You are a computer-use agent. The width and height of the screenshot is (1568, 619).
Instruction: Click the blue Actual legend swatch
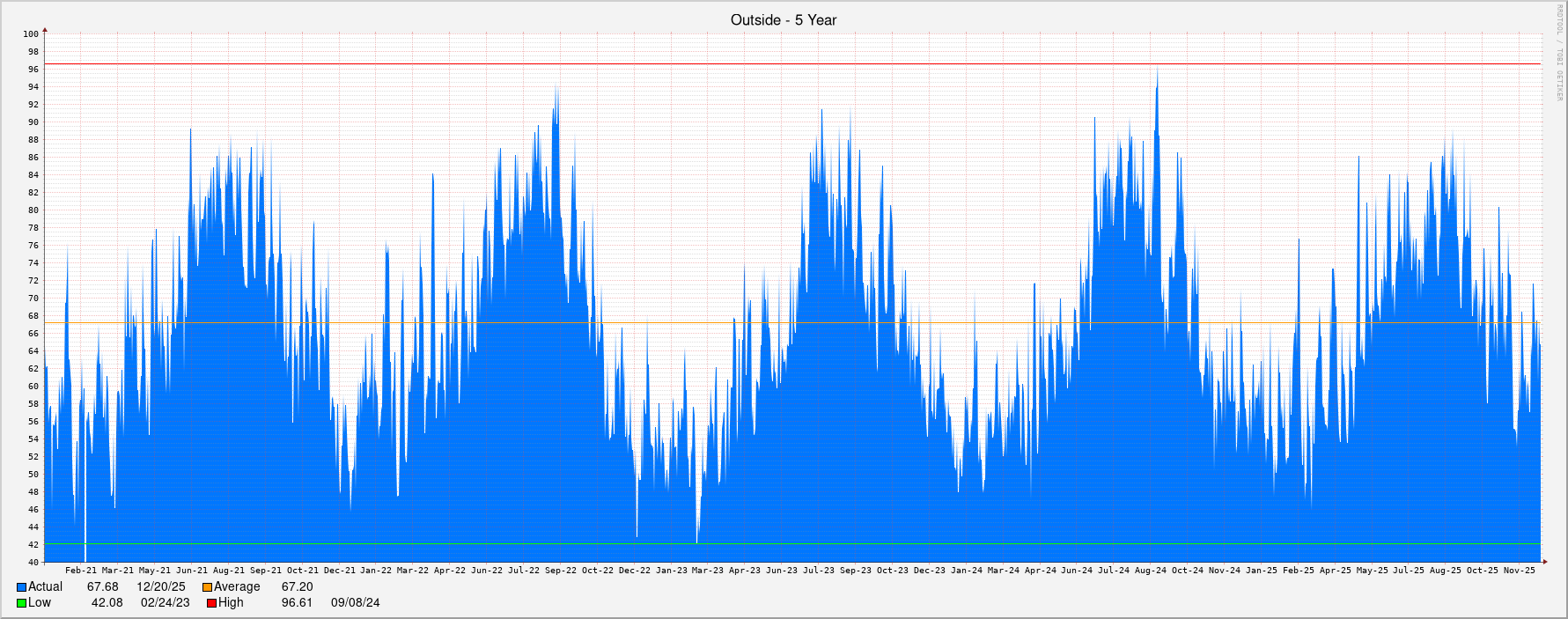pyautogui.click(x=21, y=587)
